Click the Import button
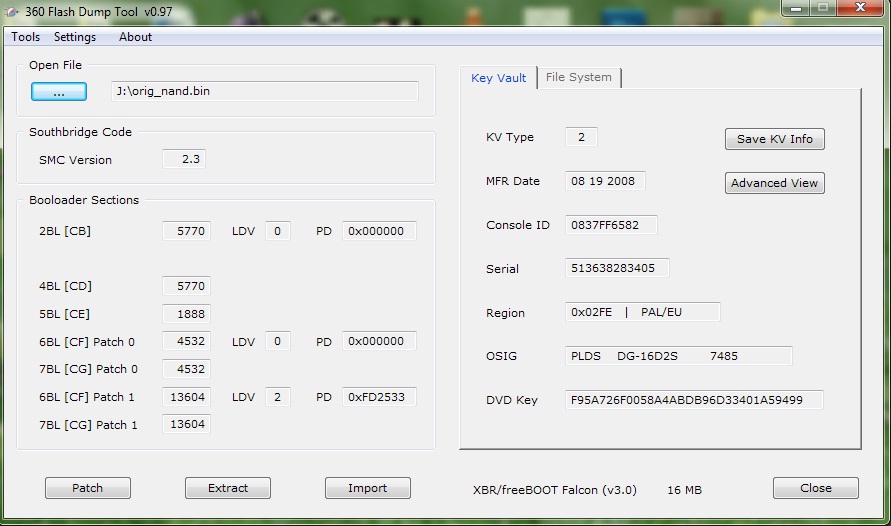 tap(368, 488)
